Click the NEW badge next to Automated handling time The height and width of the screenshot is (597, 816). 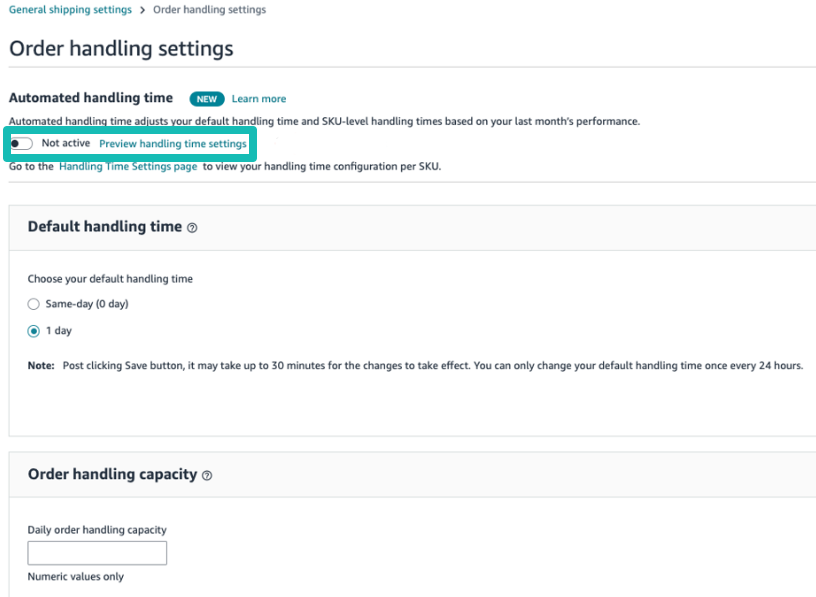pos(206,98)
